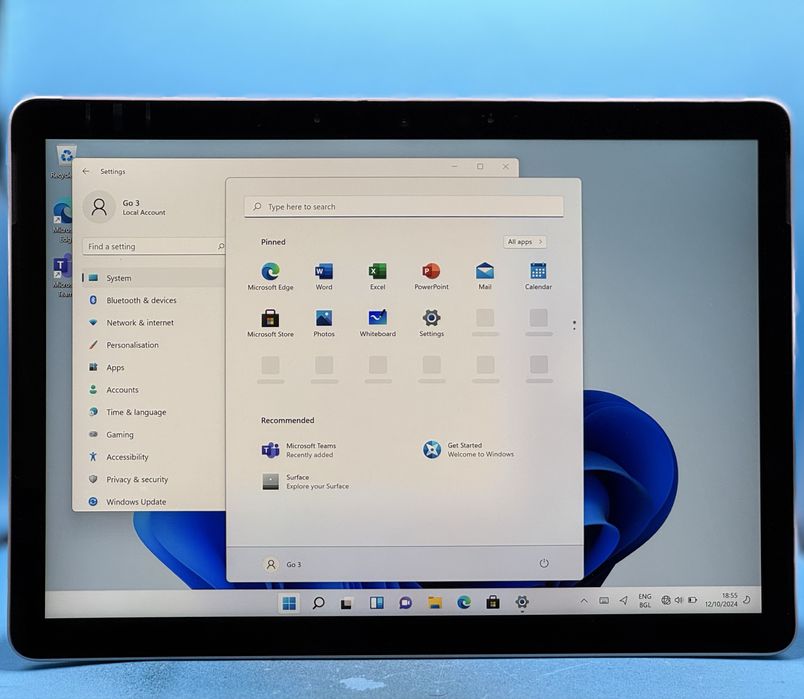
Task: Show hidden icons tray chevron
Action: [584, 601]
